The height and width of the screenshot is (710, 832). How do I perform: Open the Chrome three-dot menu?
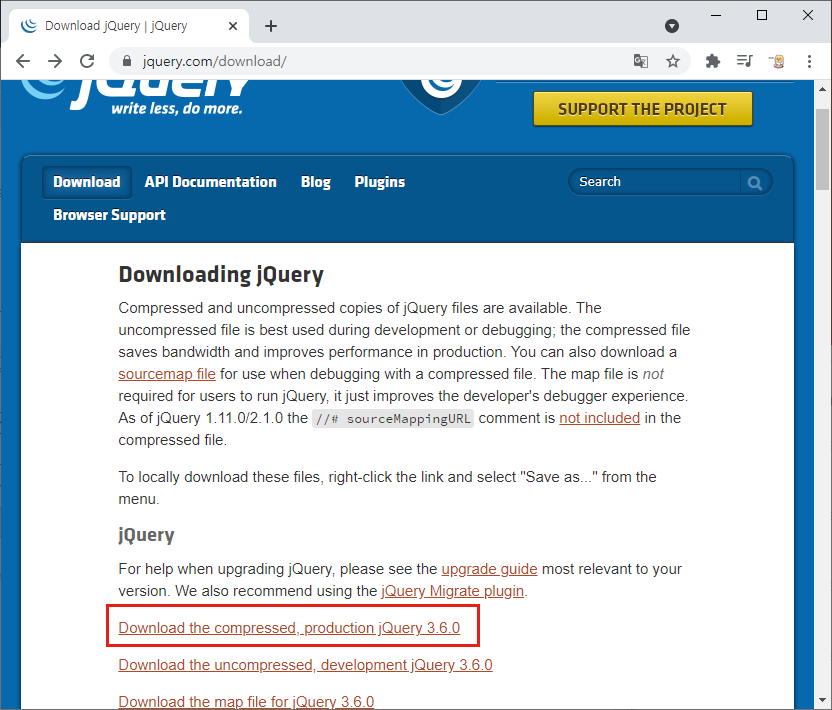809,61
